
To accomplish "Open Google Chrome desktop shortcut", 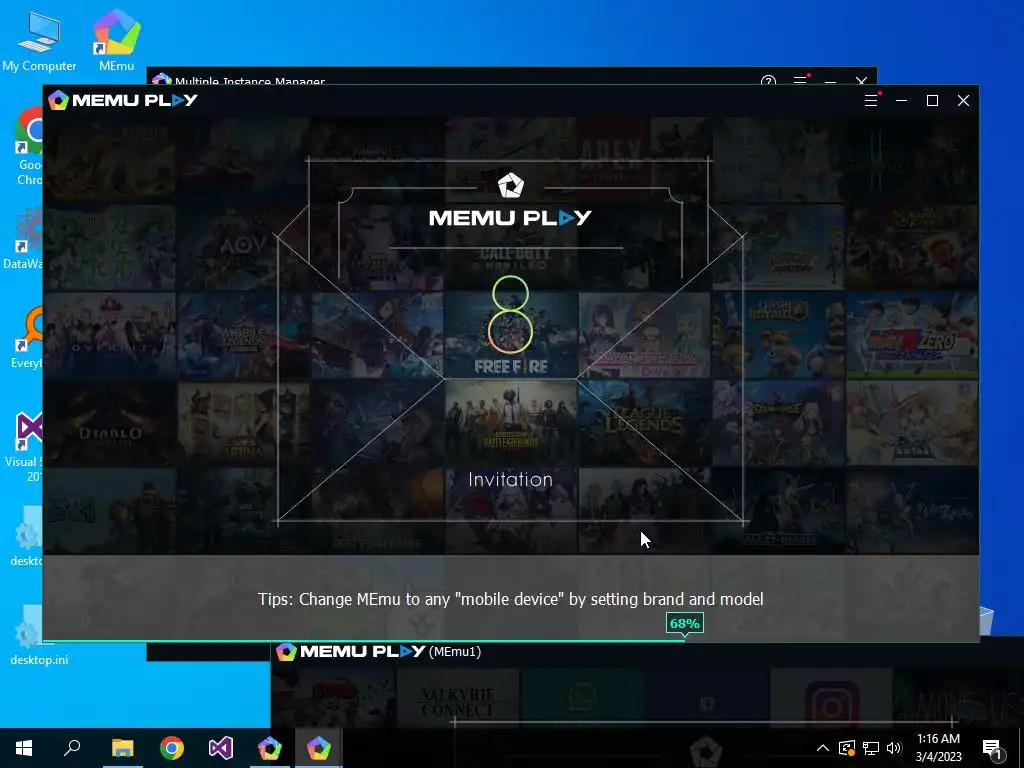I will tap(30, 147).
